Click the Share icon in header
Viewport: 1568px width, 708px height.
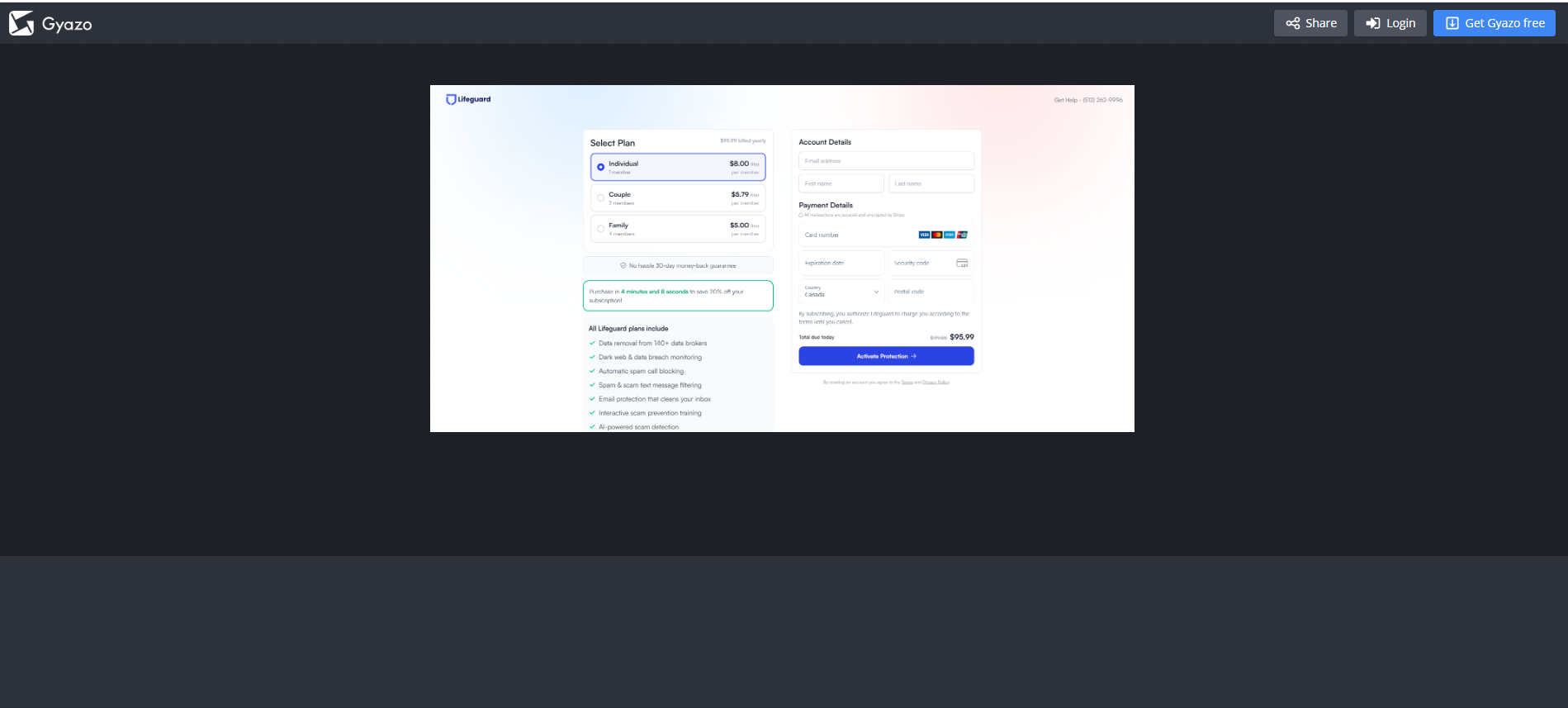tap(1293, 23)
